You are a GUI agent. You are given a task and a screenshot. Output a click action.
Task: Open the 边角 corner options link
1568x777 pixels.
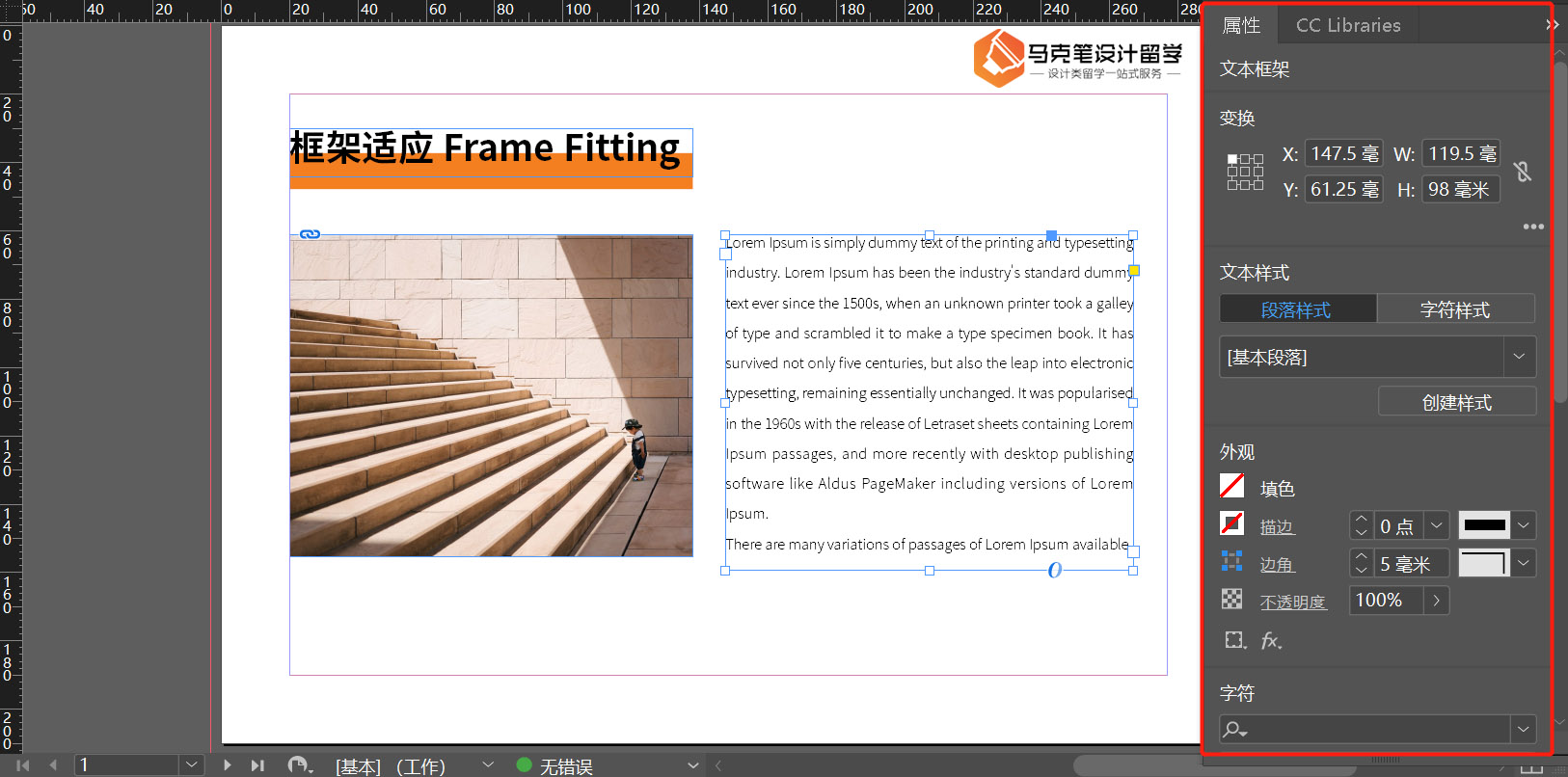(x=1277, y=564)
